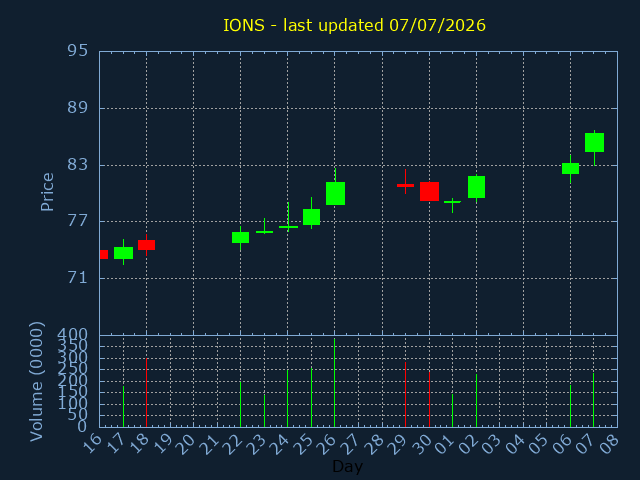640x480 pixels.
Task: Select the red candlestick for day 30
Action: pyautogui.click(x=429, y=191)
